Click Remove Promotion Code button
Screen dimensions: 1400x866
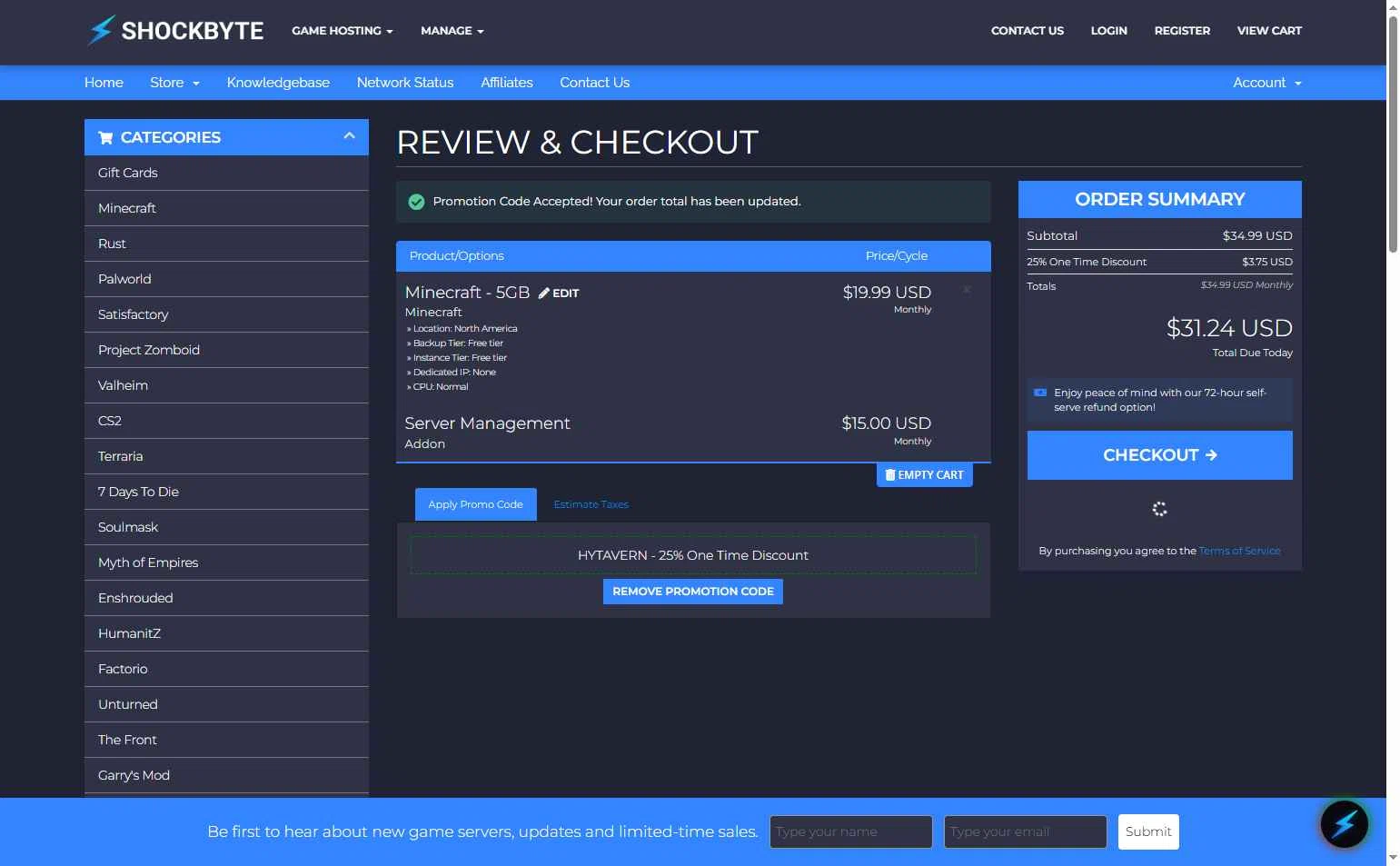(692, 592)
